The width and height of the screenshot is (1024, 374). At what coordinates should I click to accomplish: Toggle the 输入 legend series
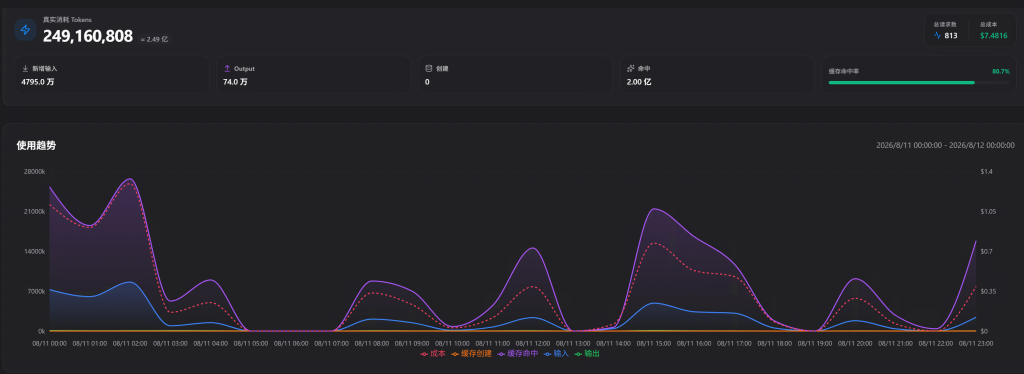[x=556, y=354]
